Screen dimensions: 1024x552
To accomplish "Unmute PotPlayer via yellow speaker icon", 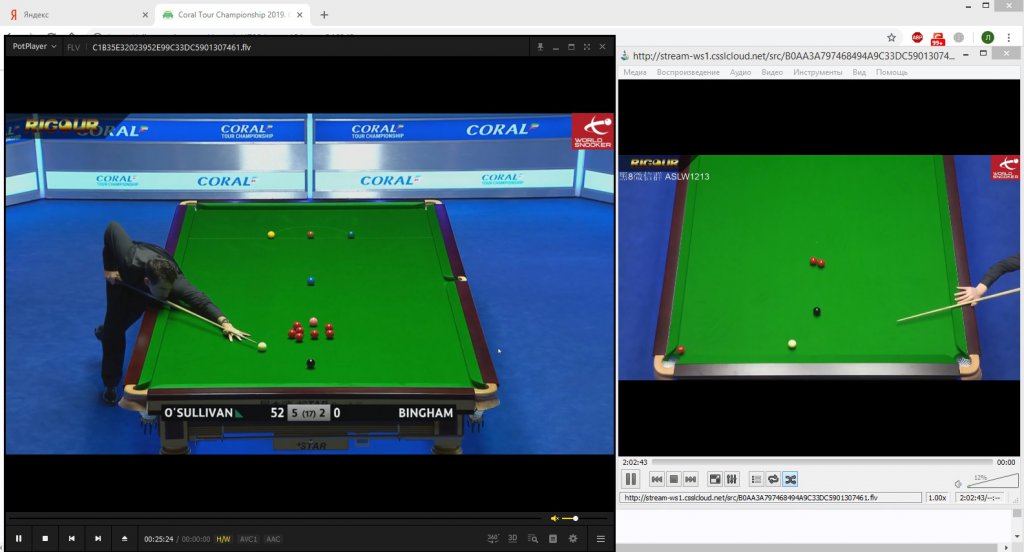I will click(x=554, y=519).
